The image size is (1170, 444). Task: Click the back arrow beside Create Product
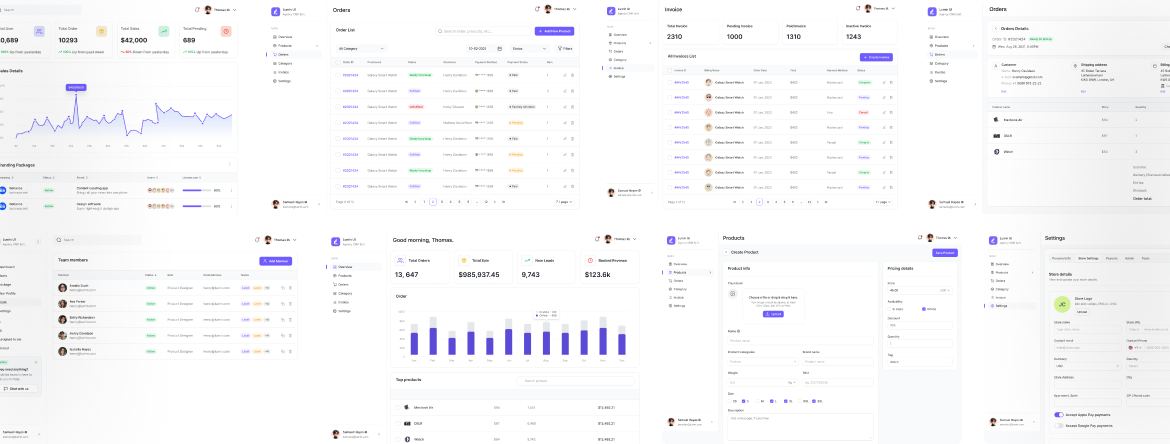point(727,252)
